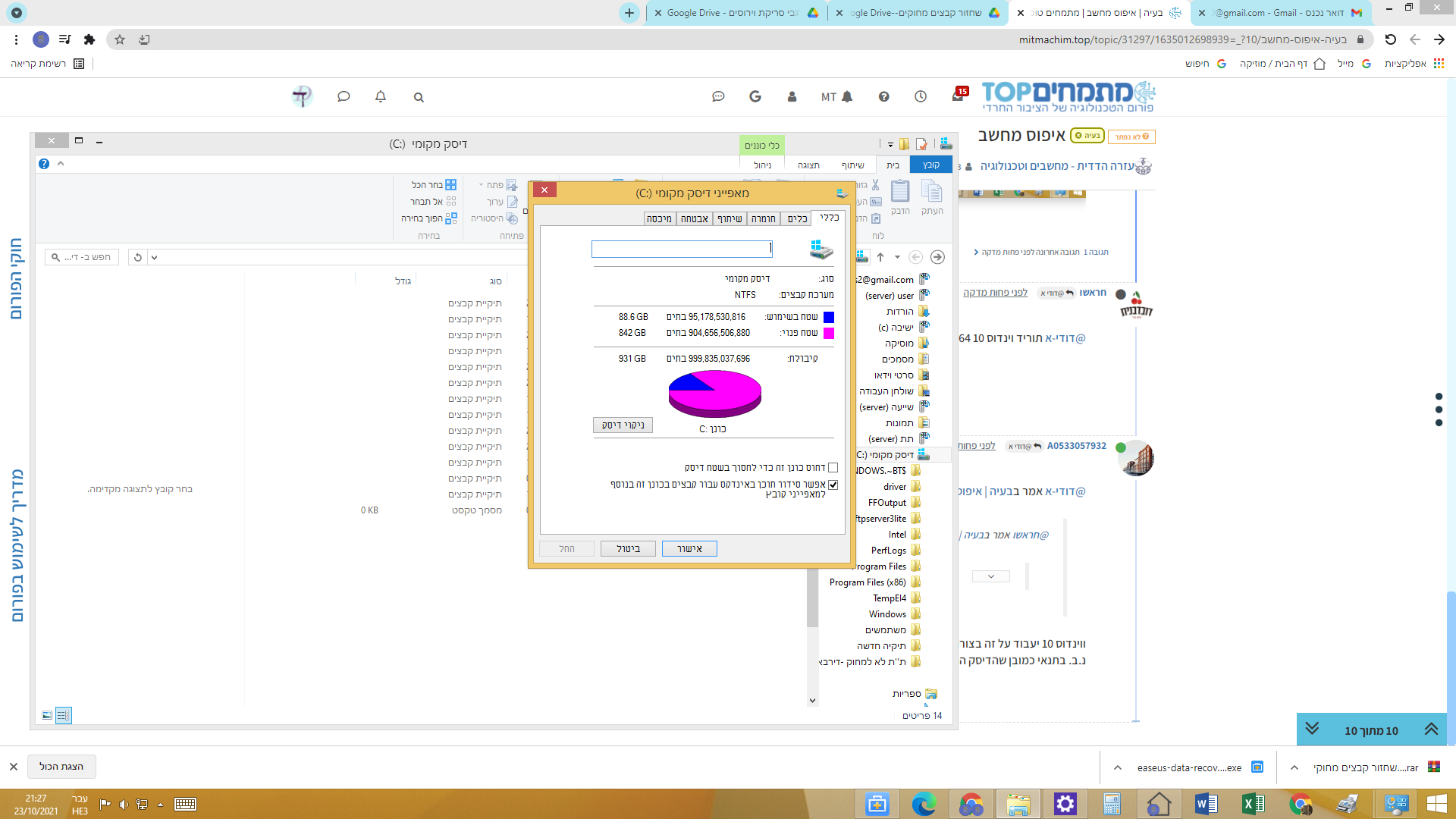The width and height of the screenshot is (1456, 819).
Task: Click the refresh icon in Explorer address bar
Action: click(x=137, y=257)
